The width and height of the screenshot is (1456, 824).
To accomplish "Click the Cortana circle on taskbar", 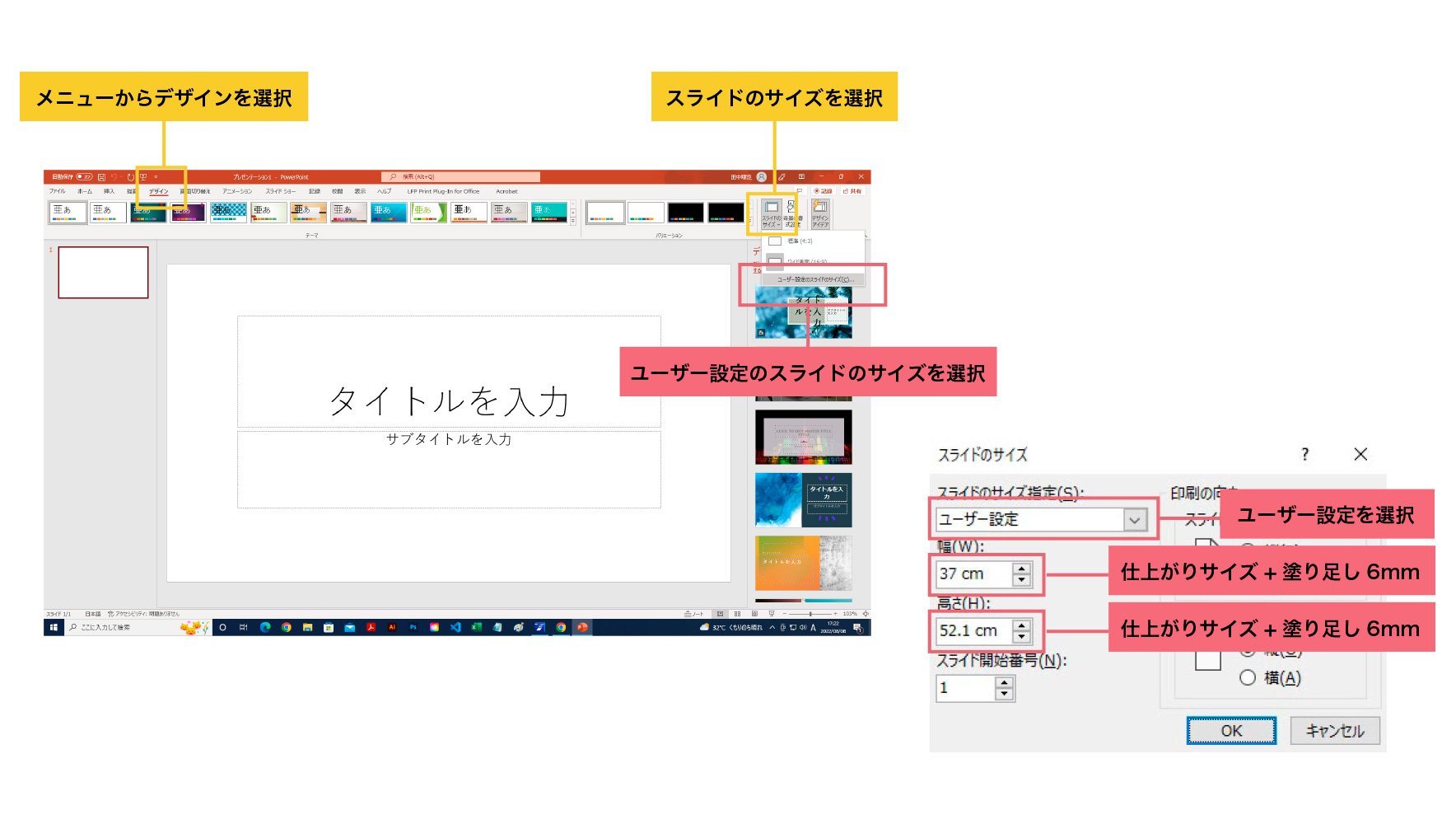I will [222, 627].
